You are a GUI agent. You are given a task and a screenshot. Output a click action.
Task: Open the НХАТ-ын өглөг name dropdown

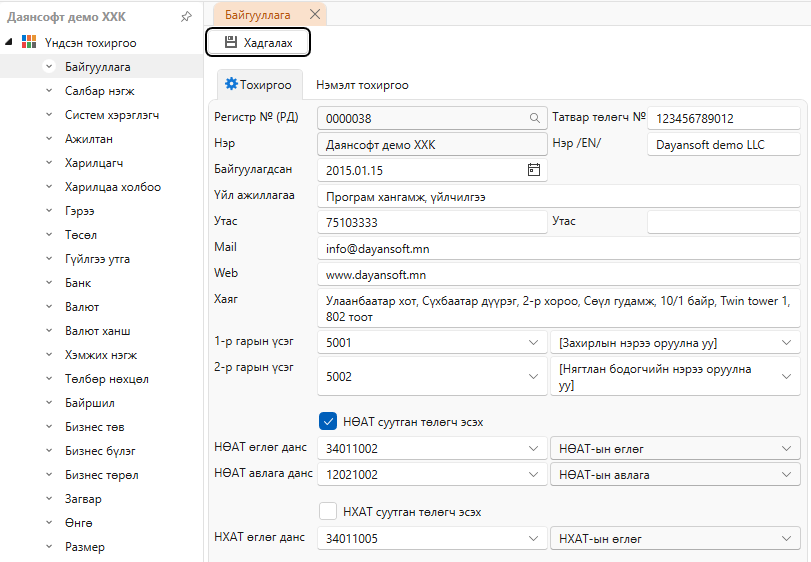[x=786, y=538]
